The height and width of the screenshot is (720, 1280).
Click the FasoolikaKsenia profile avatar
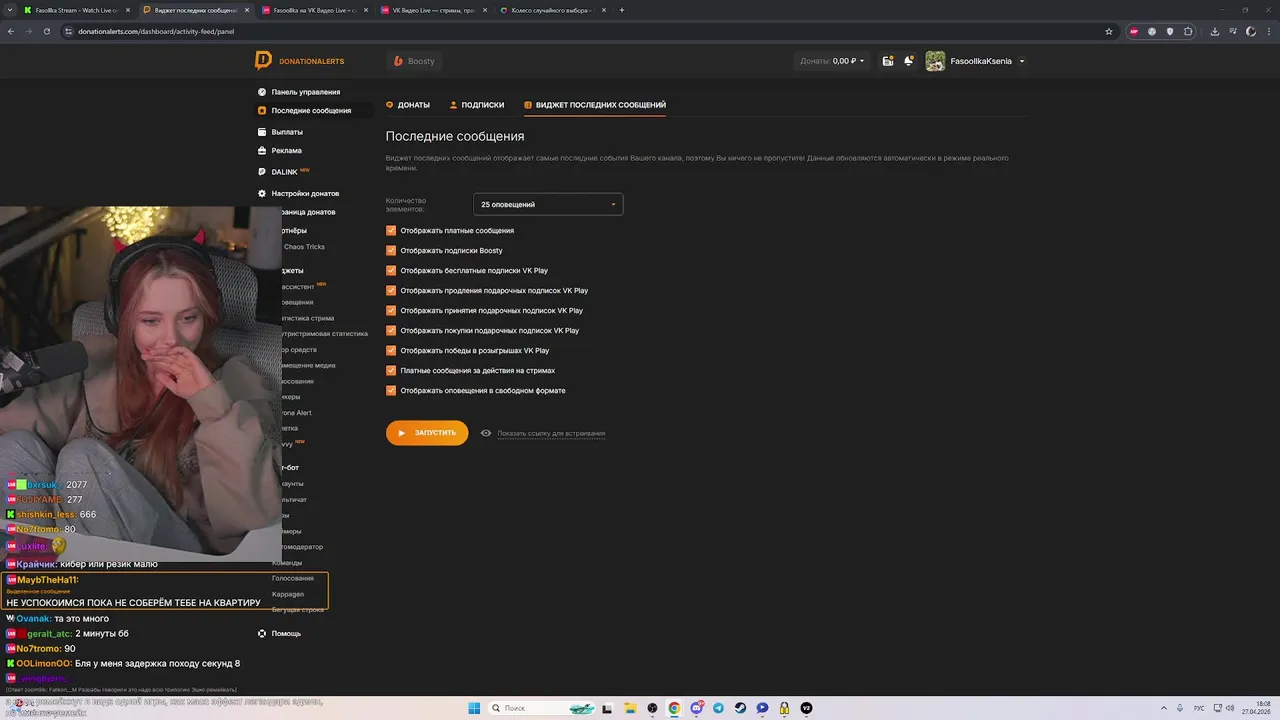point(935,61)
